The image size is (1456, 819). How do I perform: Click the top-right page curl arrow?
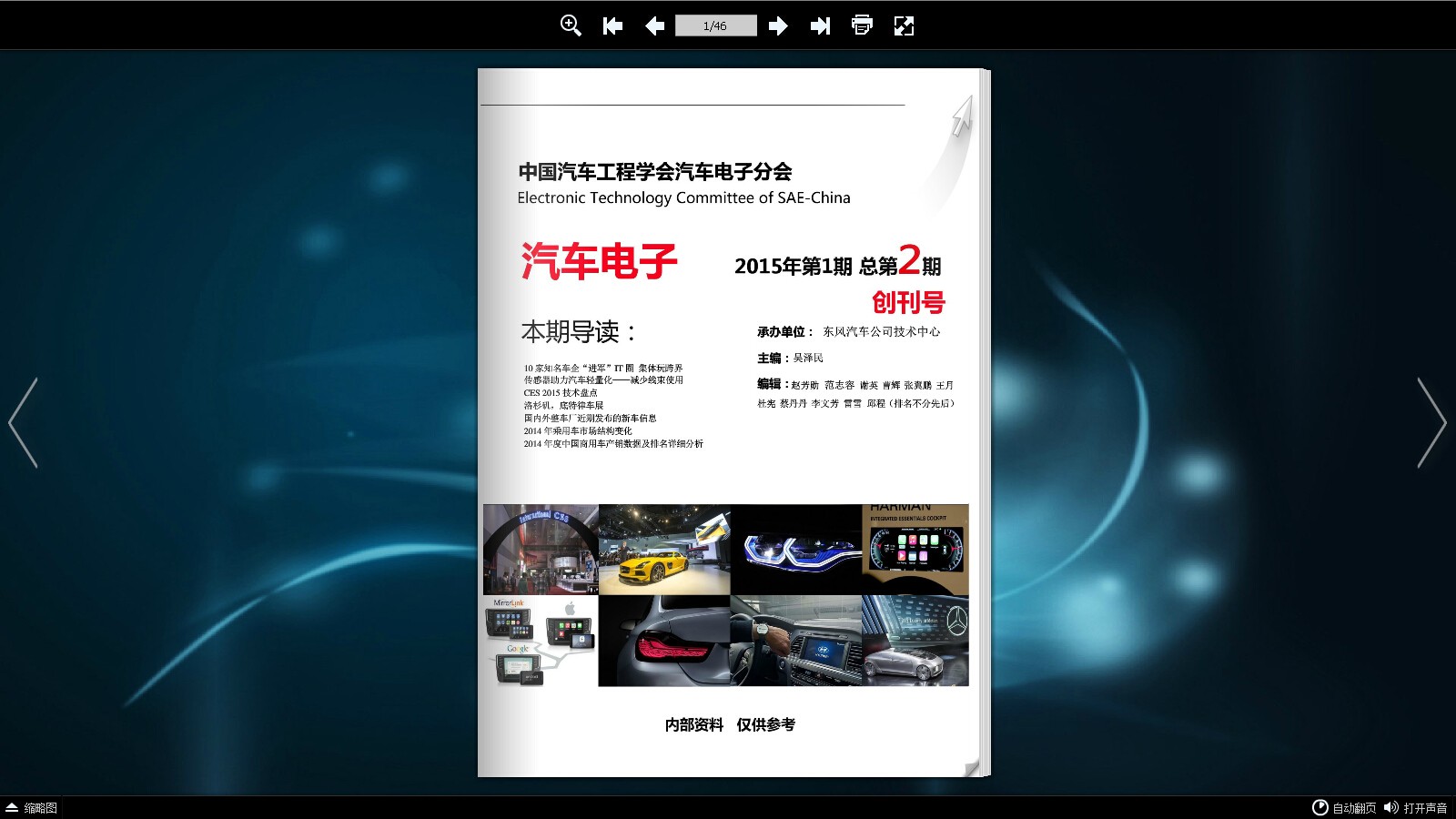pyautogui.click(x=962, y=116)
